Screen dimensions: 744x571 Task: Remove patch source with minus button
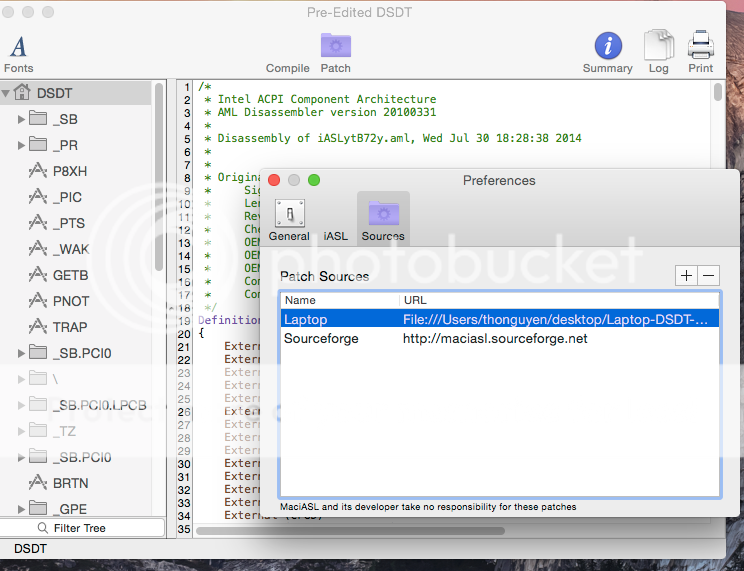click(708, 275)
